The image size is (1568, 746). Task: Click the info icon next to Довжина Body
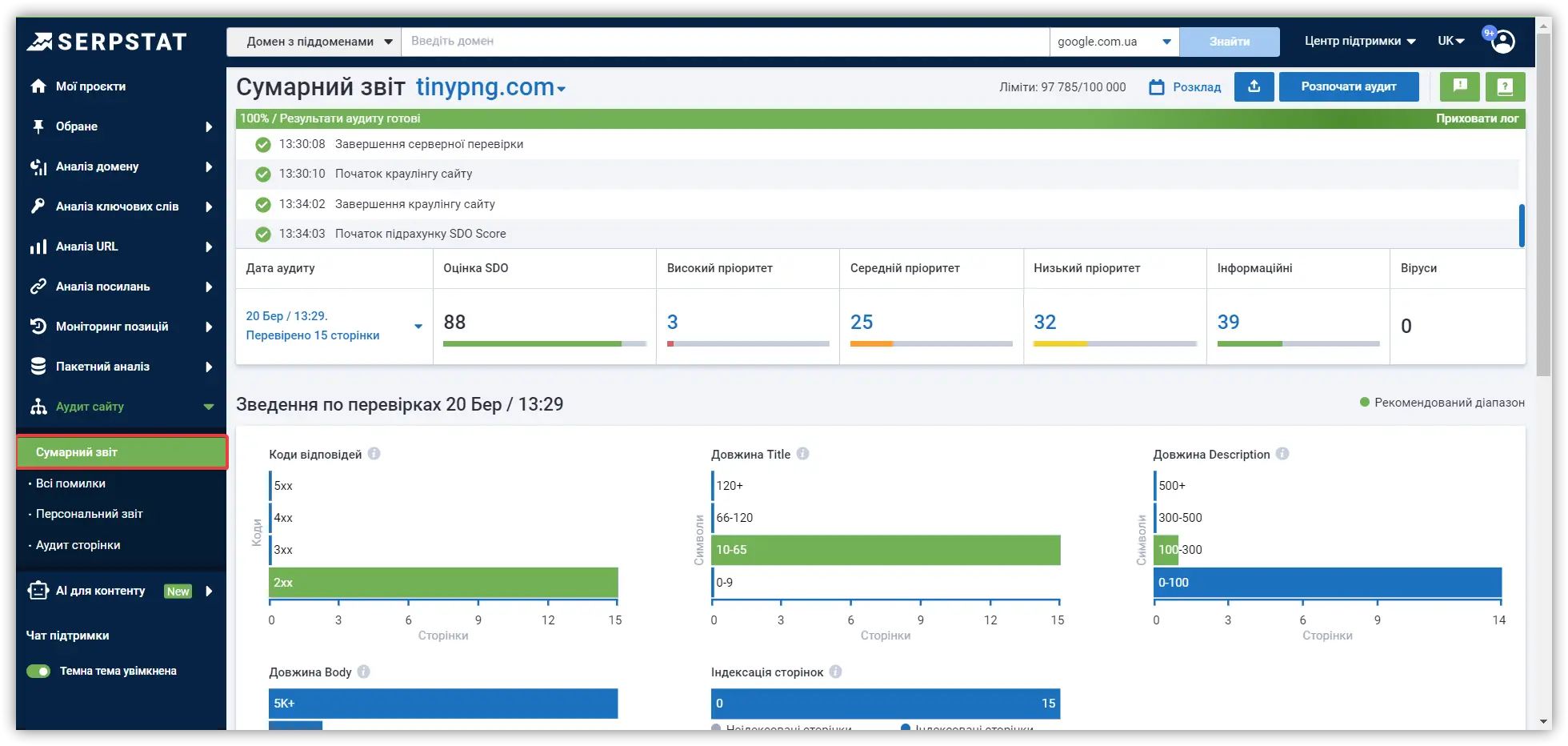coord(363,672)
